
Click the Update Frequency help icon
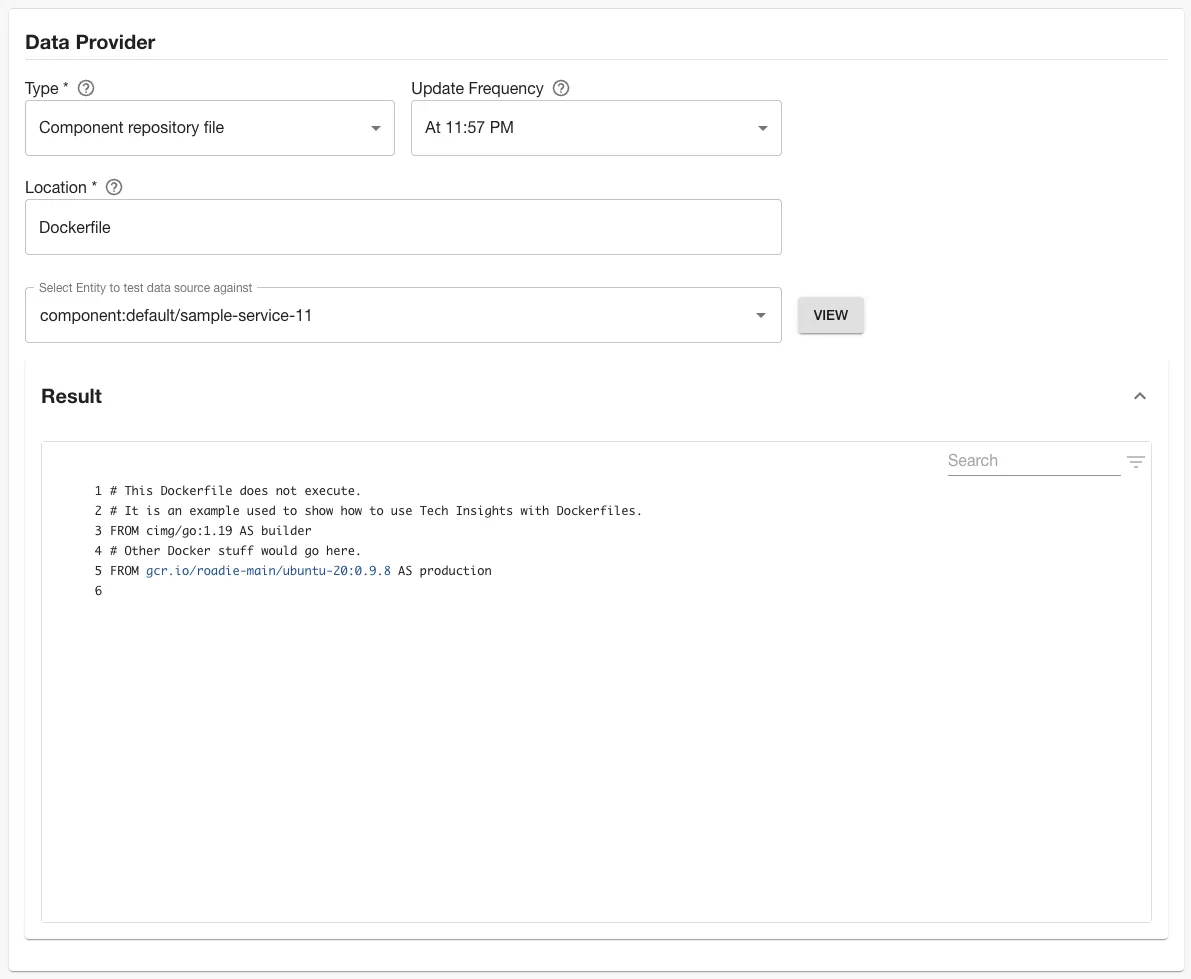pos(561,88)
